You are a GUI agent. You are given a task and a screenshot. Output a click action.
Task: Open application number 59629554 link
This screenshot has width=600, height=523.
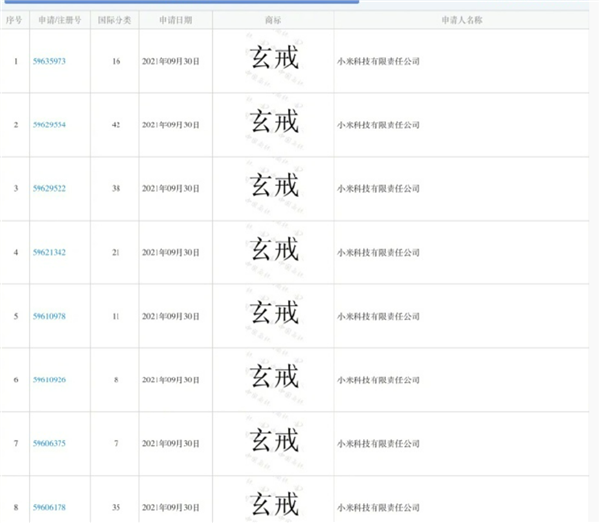(49, 125)
